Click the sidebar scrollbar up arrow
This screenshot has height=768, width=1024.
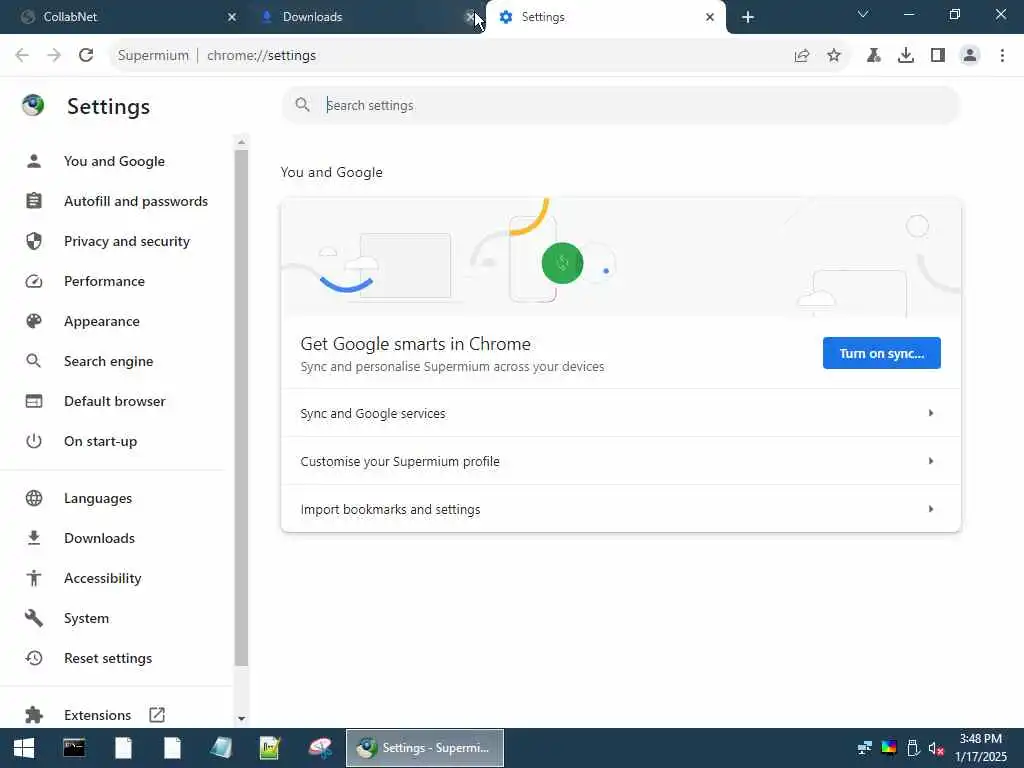[x=241, y=142]
